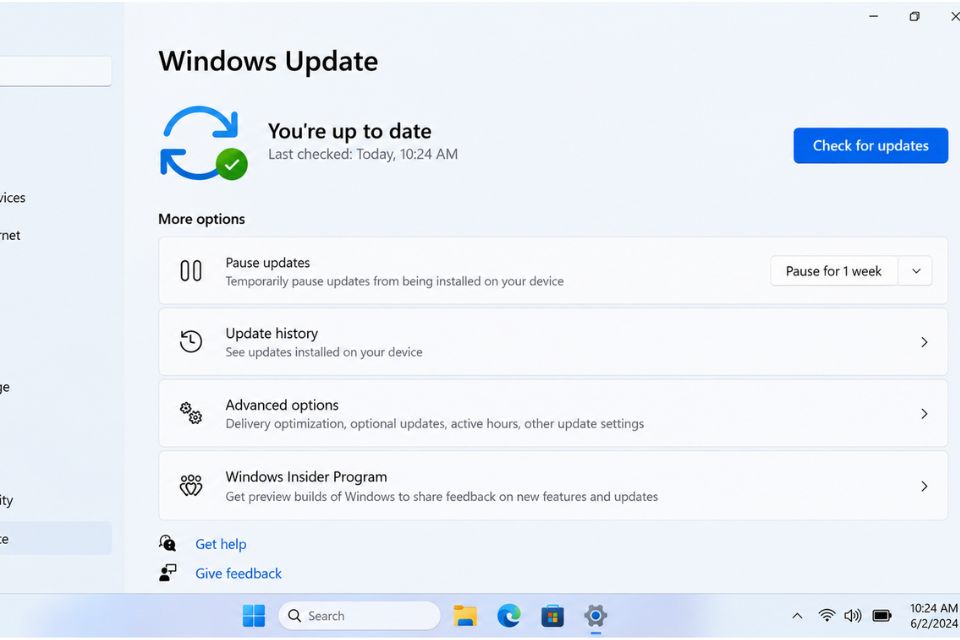Screen dimensions: 960x640
Task: Click the Settings search field in sidebar
Action: coord(56,71)
